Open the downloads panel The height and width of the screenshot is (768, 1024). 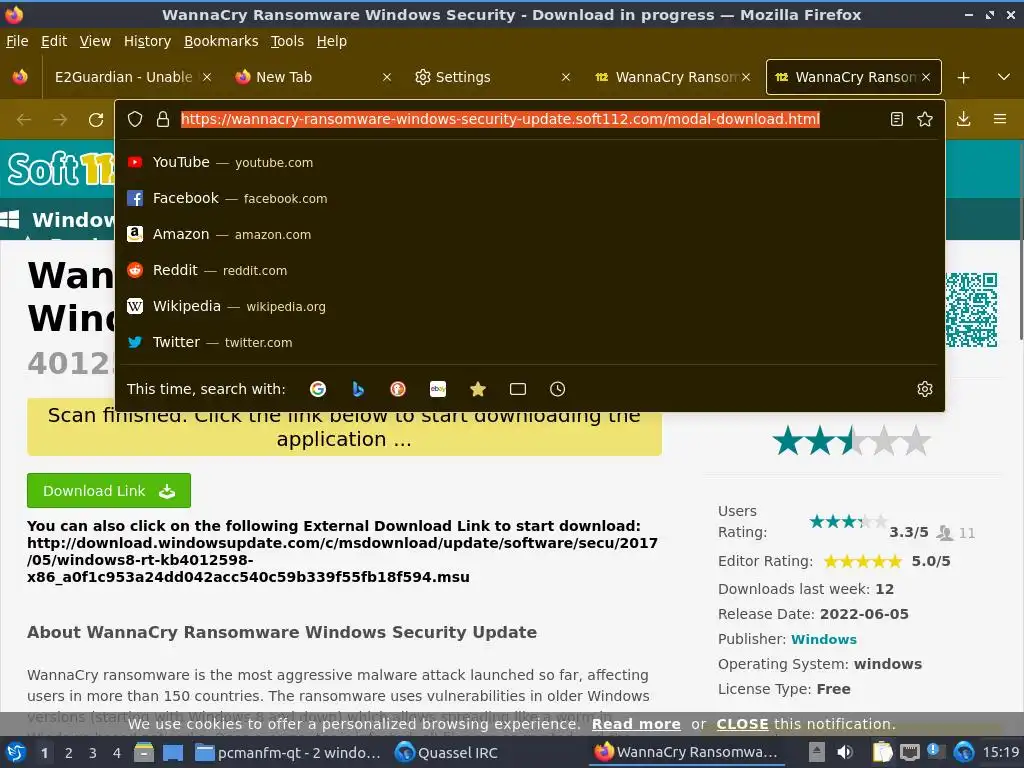(x=963, y=119)
